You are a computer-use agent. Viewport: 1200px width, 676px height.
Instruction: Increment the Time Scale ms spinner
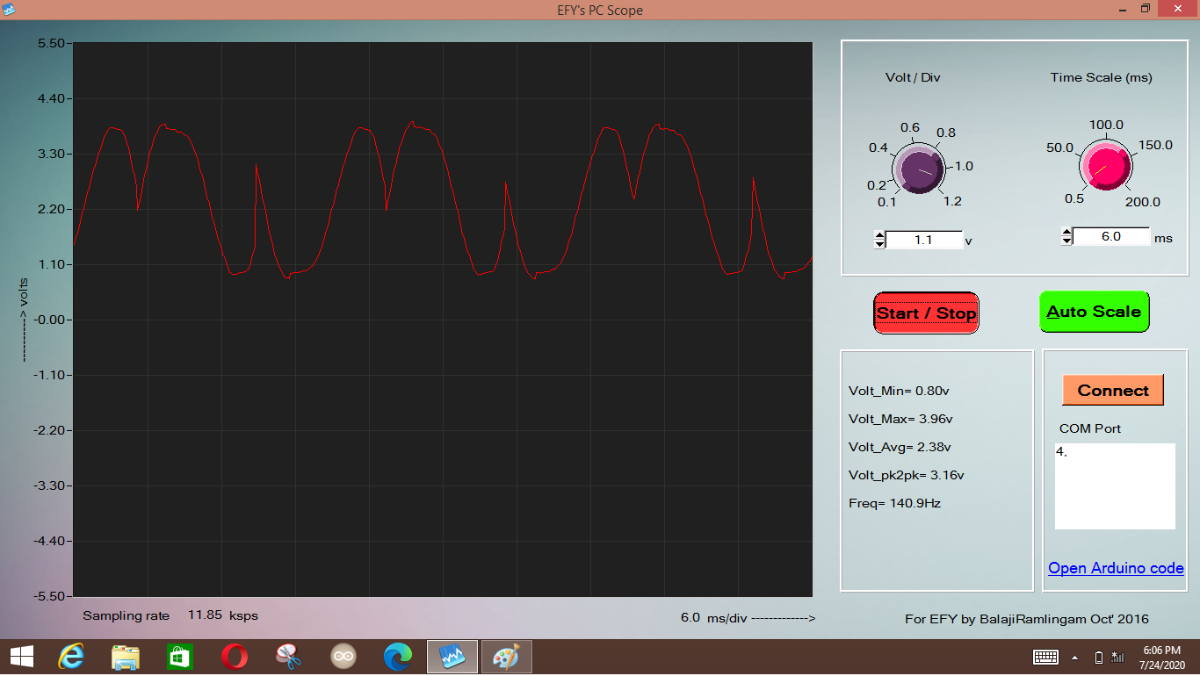[x=1067, y=232]
